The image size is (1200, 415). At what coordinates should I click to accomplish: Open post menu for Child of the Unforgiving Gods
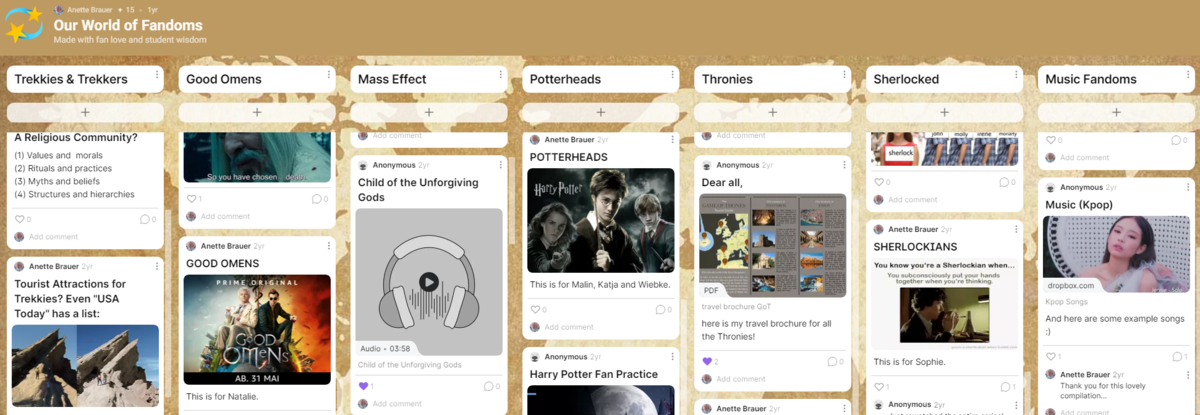tap(499, 165)
